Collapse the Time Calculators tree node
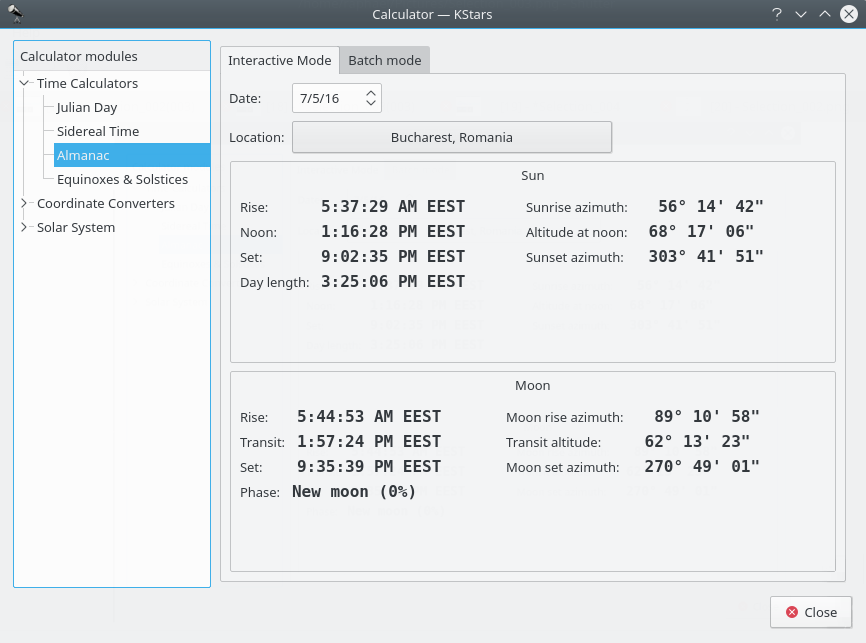Screen dimensions: 866x643 (25, 84)
